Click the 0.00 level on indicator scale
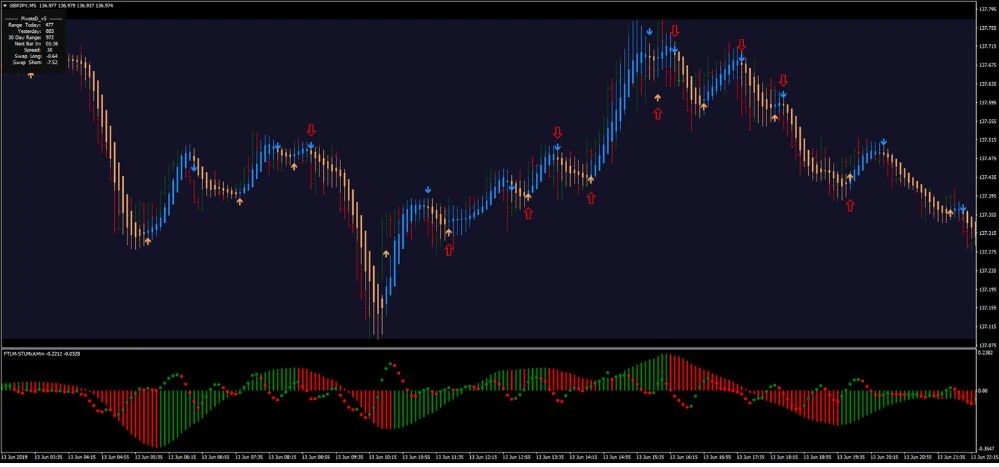 (984, 391)
